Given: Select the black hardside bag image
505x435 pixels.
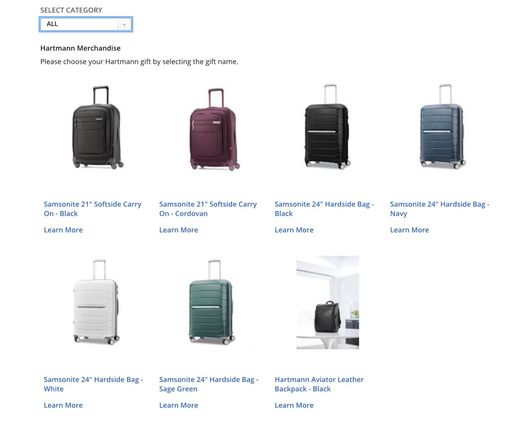Looking at the screenshot, I should tap(327, 126).
